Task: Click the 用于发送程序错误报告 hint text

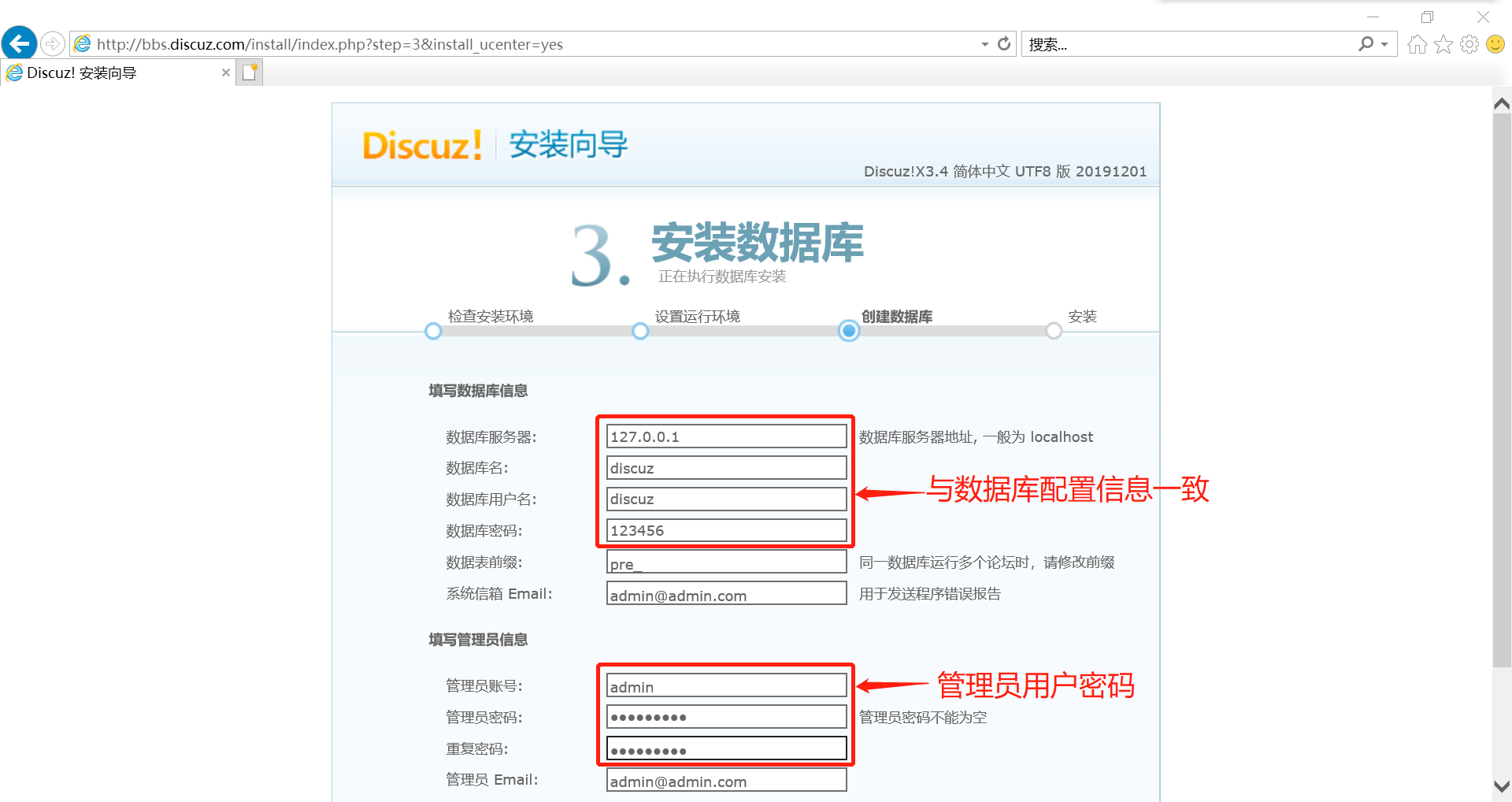Action: click(929, 594)
